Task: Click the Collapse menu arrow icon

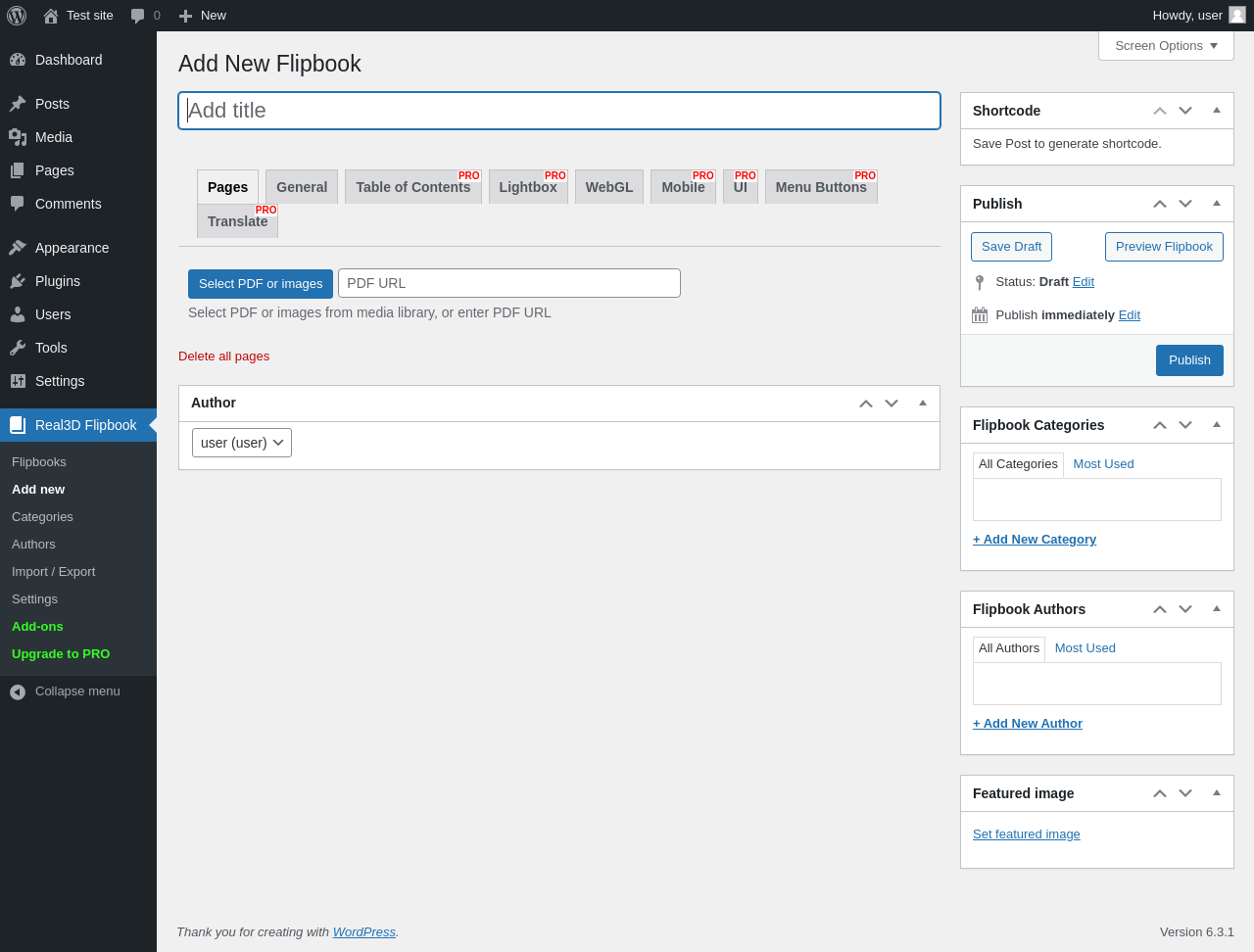Action: pyautogui.click(x=18, y=692)
